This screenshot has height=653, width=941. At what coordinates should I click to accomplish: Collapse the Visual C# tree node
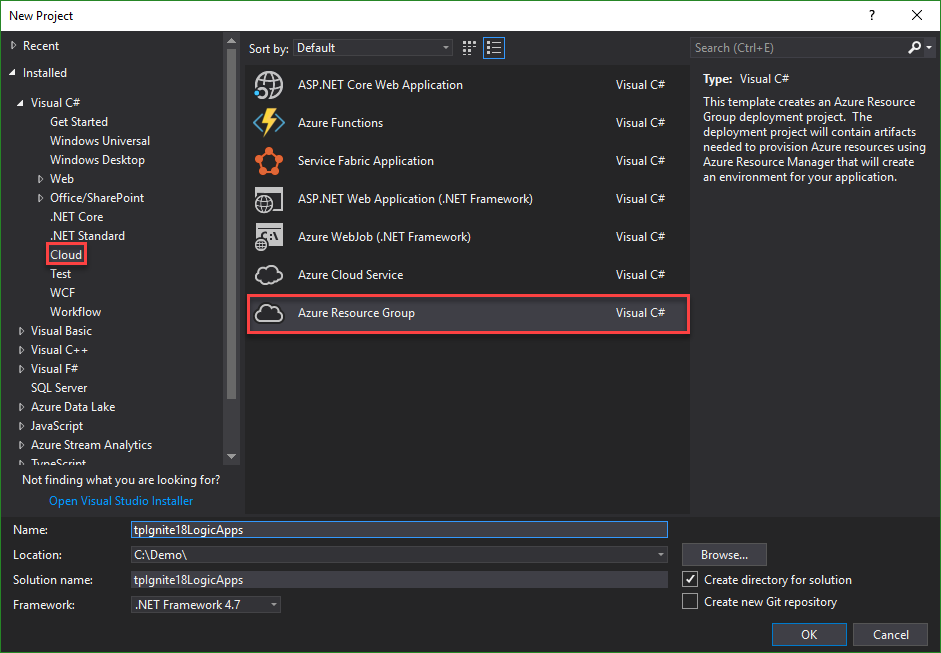pyautogui.click(x=22, y=103)
